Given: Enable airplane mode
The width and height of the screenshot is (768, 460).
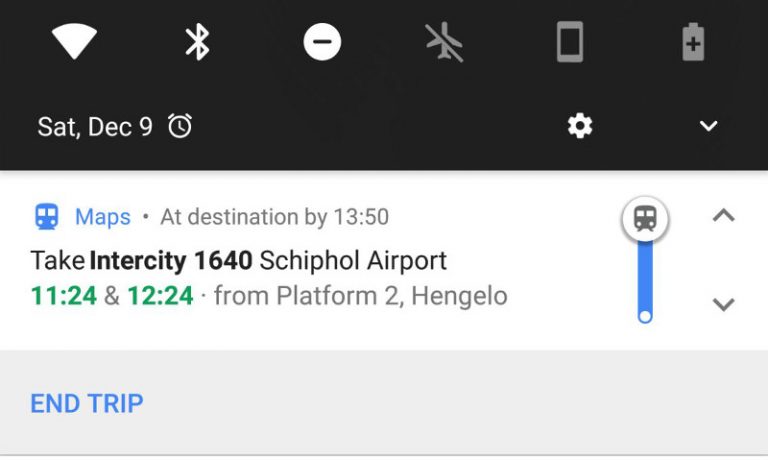Looking at the screenshot, I should 445,42.
